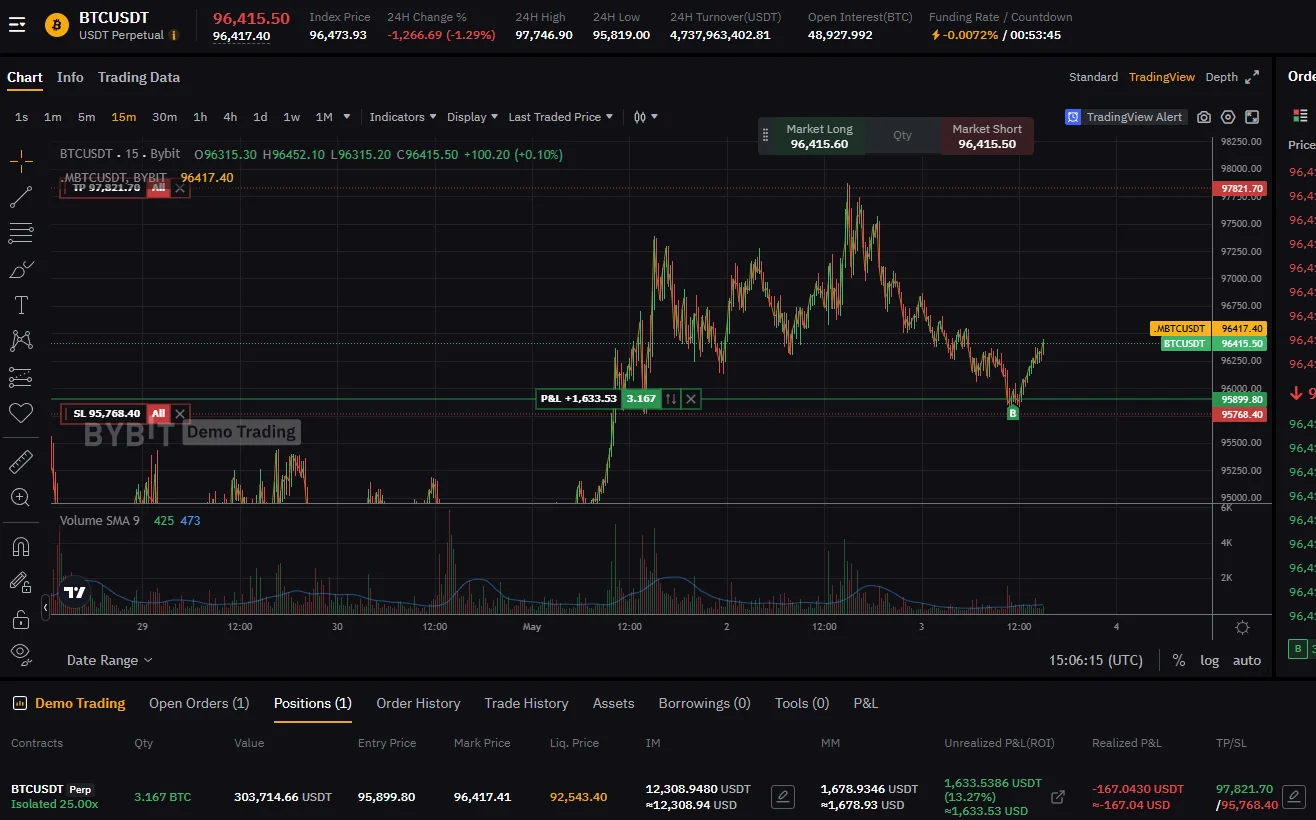Toggle log price scale
This screenshot has height=820, width=1316.
point(1210,660)
